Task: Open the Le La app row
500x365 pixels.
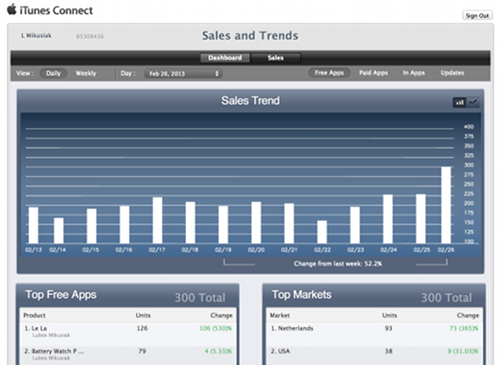Action: click(x=128, y=332)
